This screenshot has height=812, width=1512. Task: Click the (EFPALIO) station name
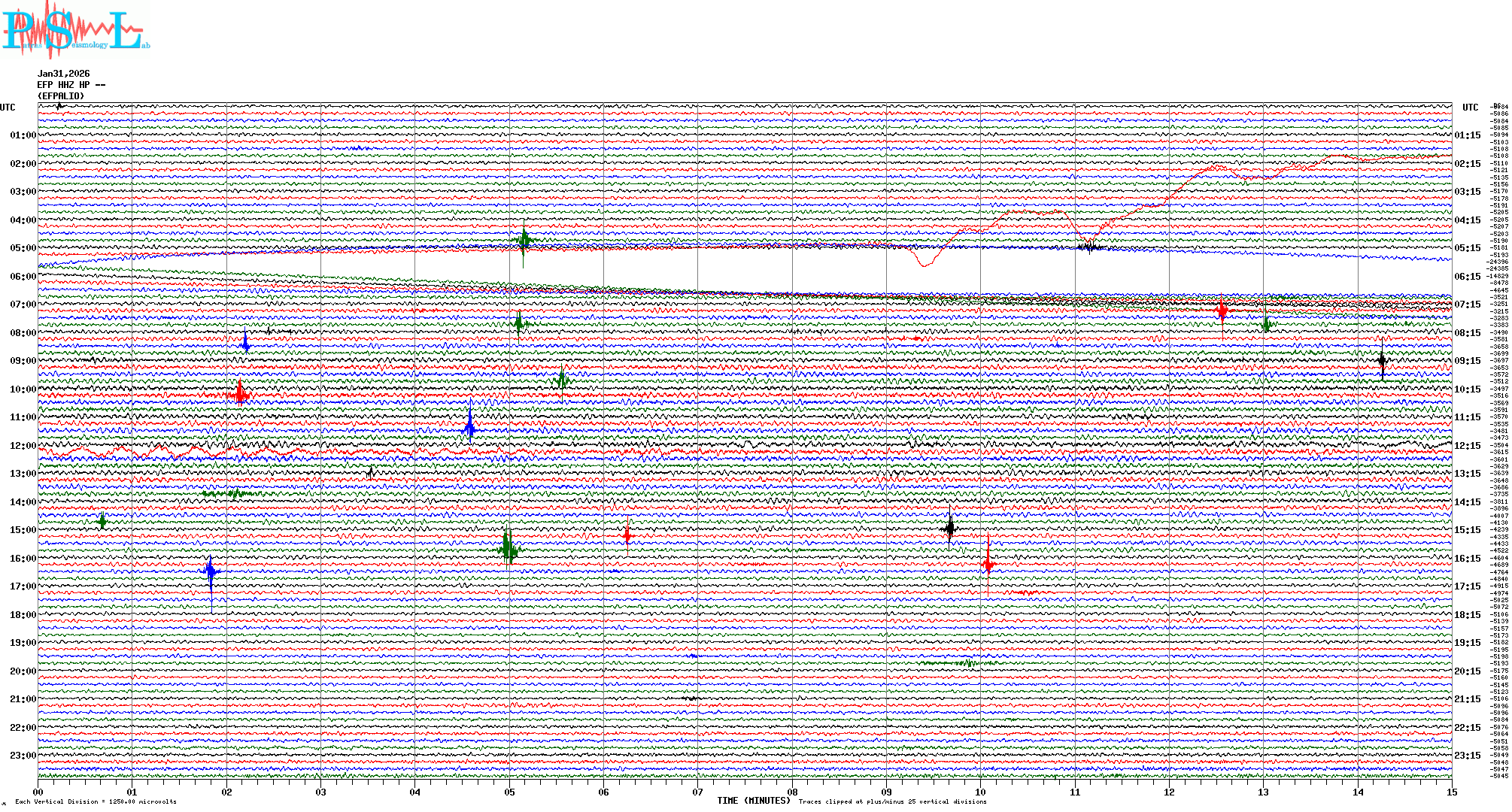[x=61, y=96]
